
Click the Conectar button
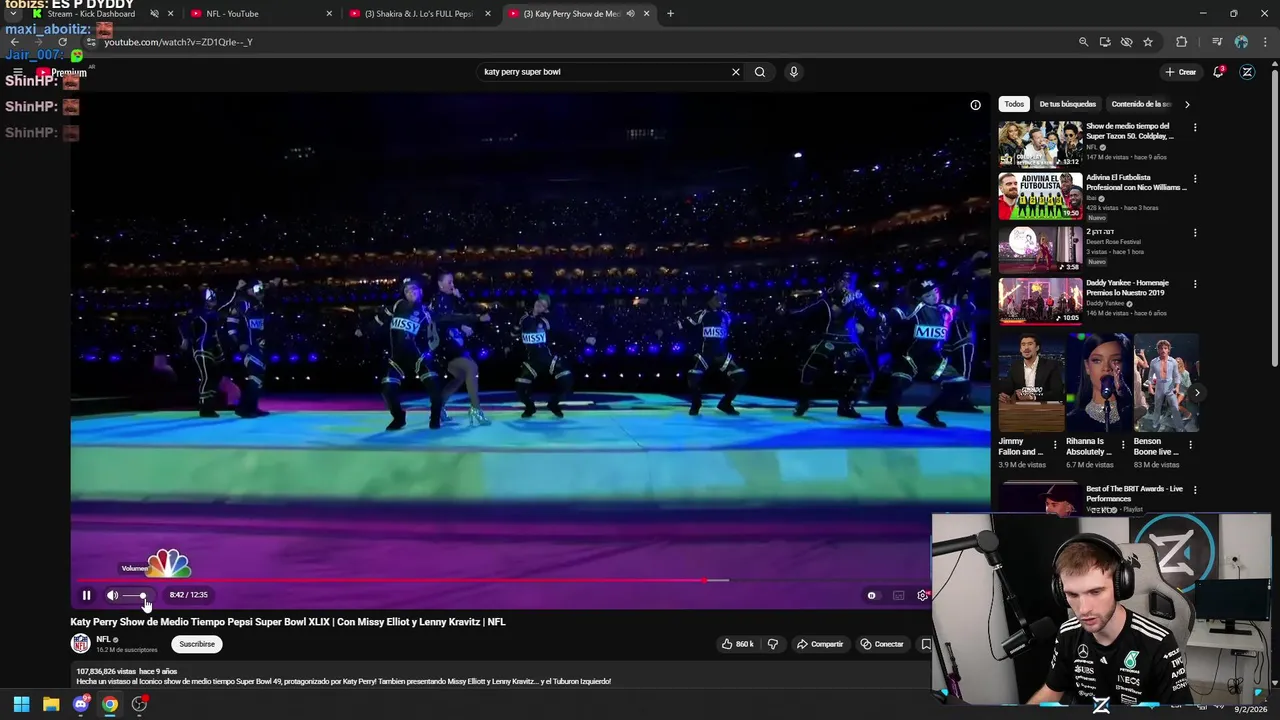click(882, 644)
